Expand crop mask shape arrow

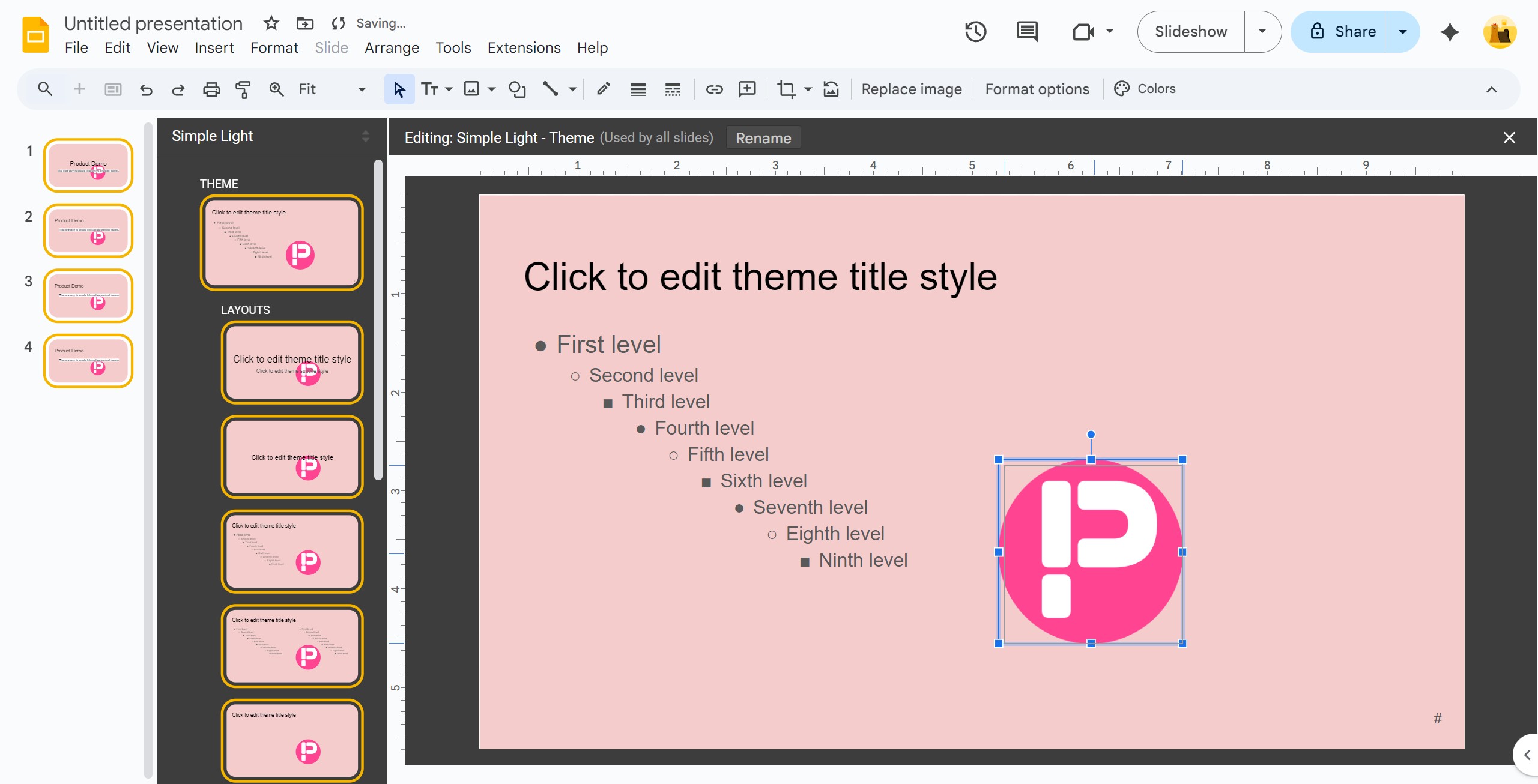coord(808,89)
